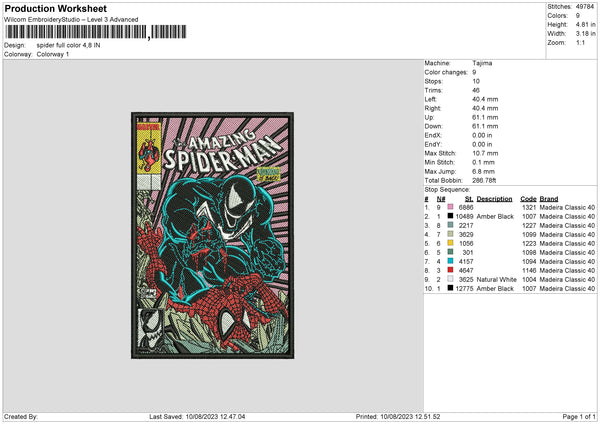Click the 'Right:' value 40.4 mm
Viewport: 600px width, 424px height.
coord(485,108)
